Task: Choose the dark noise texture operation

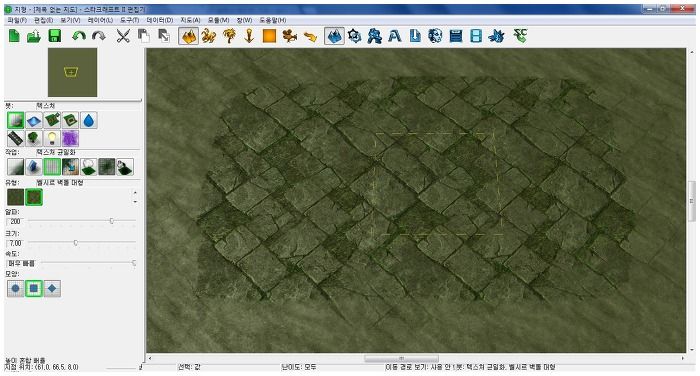Action: [107, 167]
